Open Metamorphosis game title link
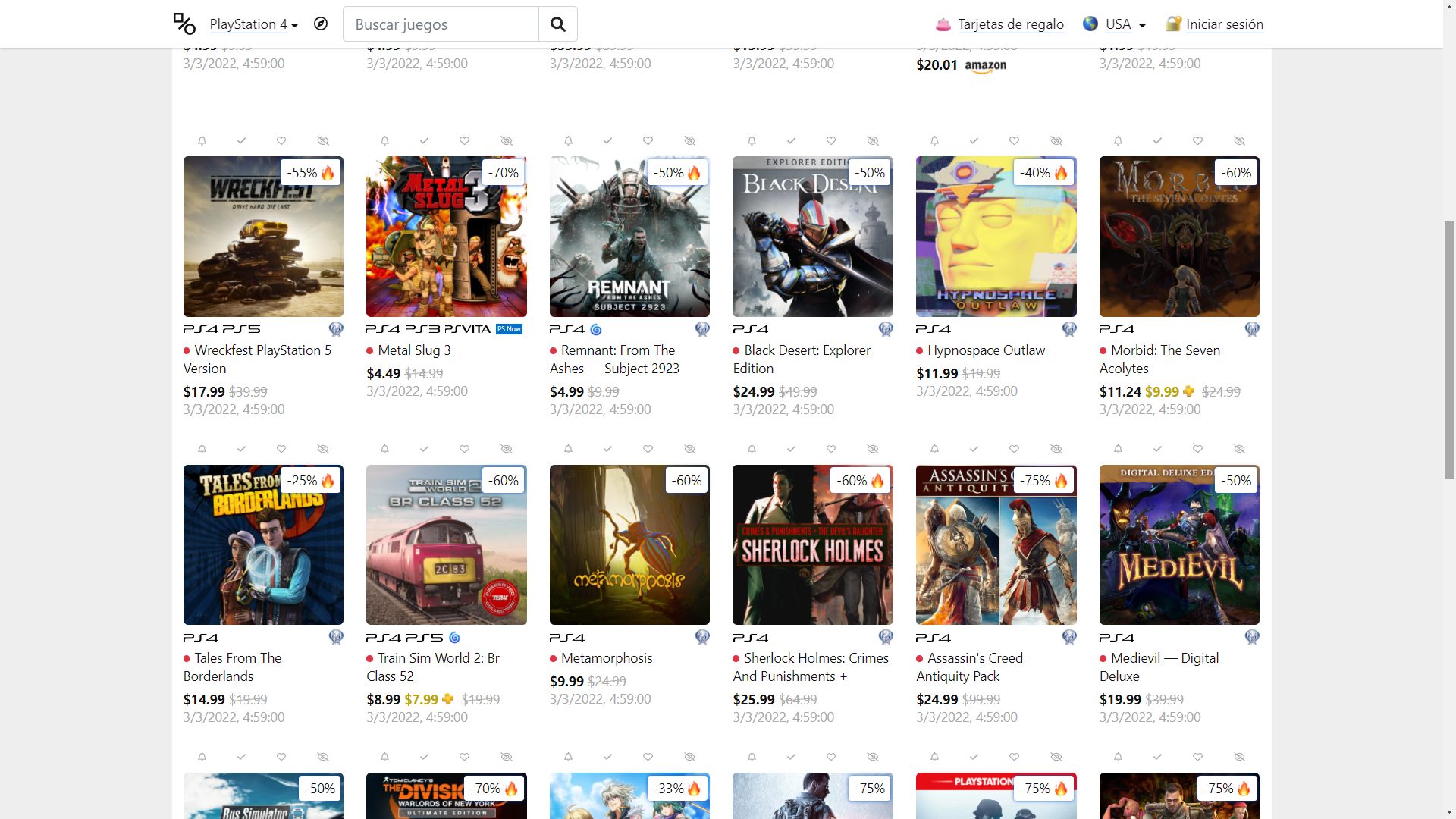The height and width of the screenshot is (819, 1456). (x=606, y=658)
